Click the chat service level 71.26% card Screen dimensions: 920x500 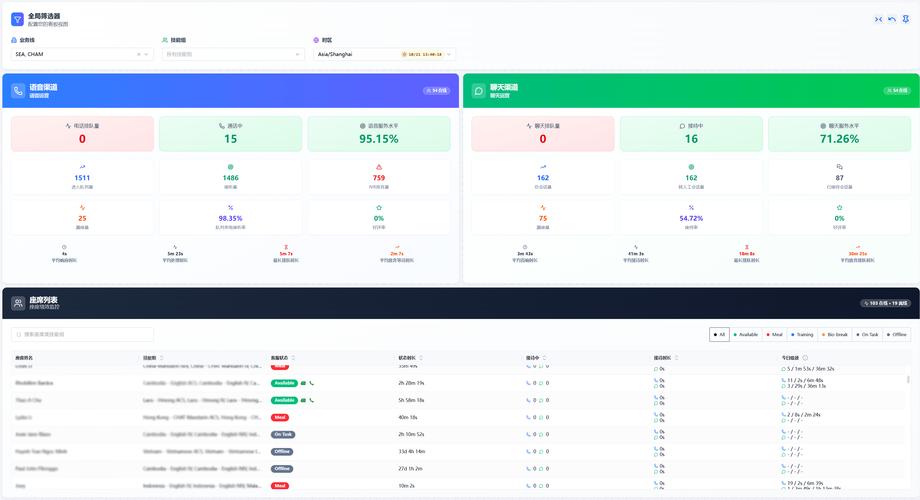point(840,134)
